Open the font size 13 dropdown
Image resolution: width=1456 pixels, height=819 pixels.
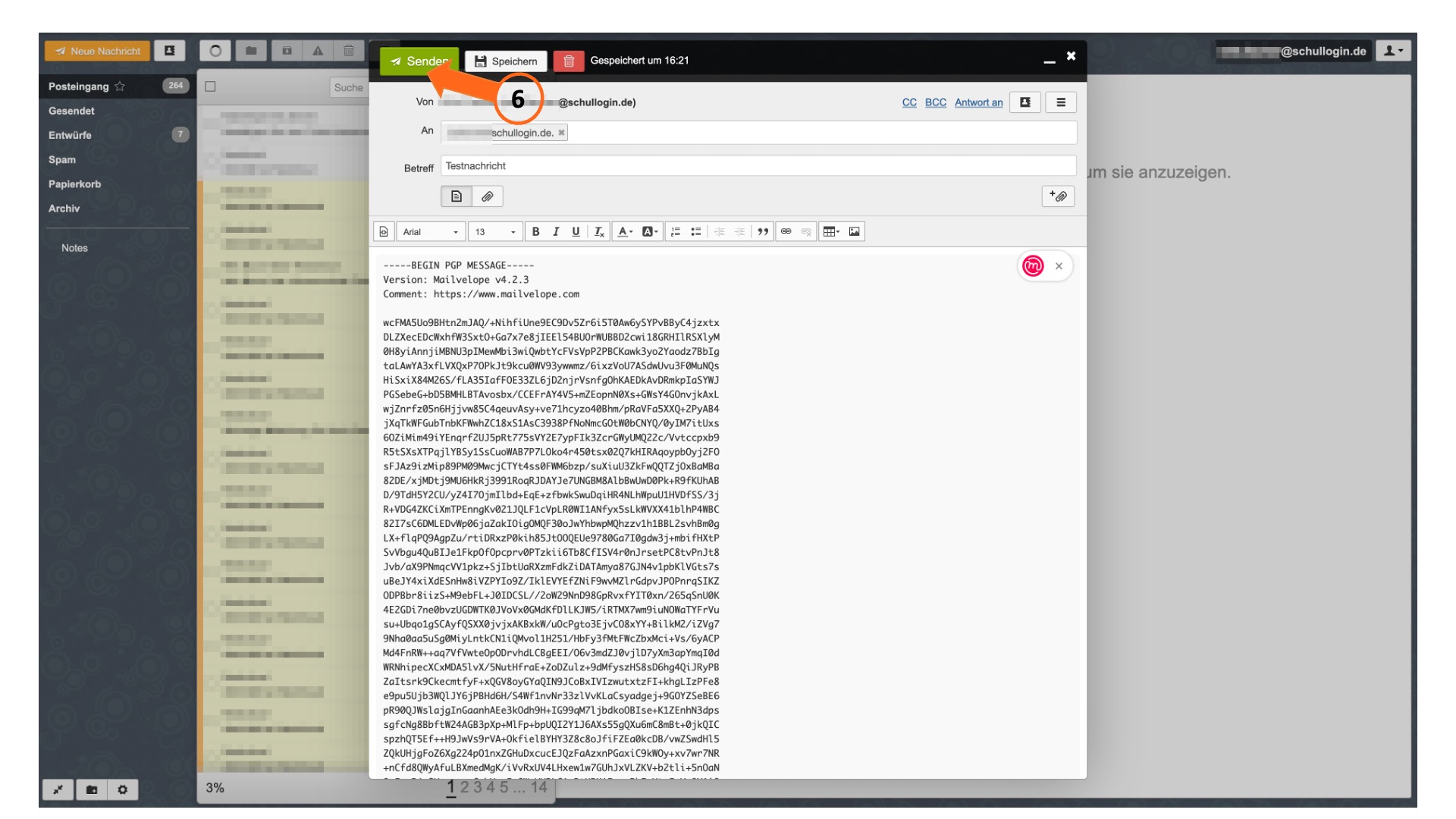point(495,231)
